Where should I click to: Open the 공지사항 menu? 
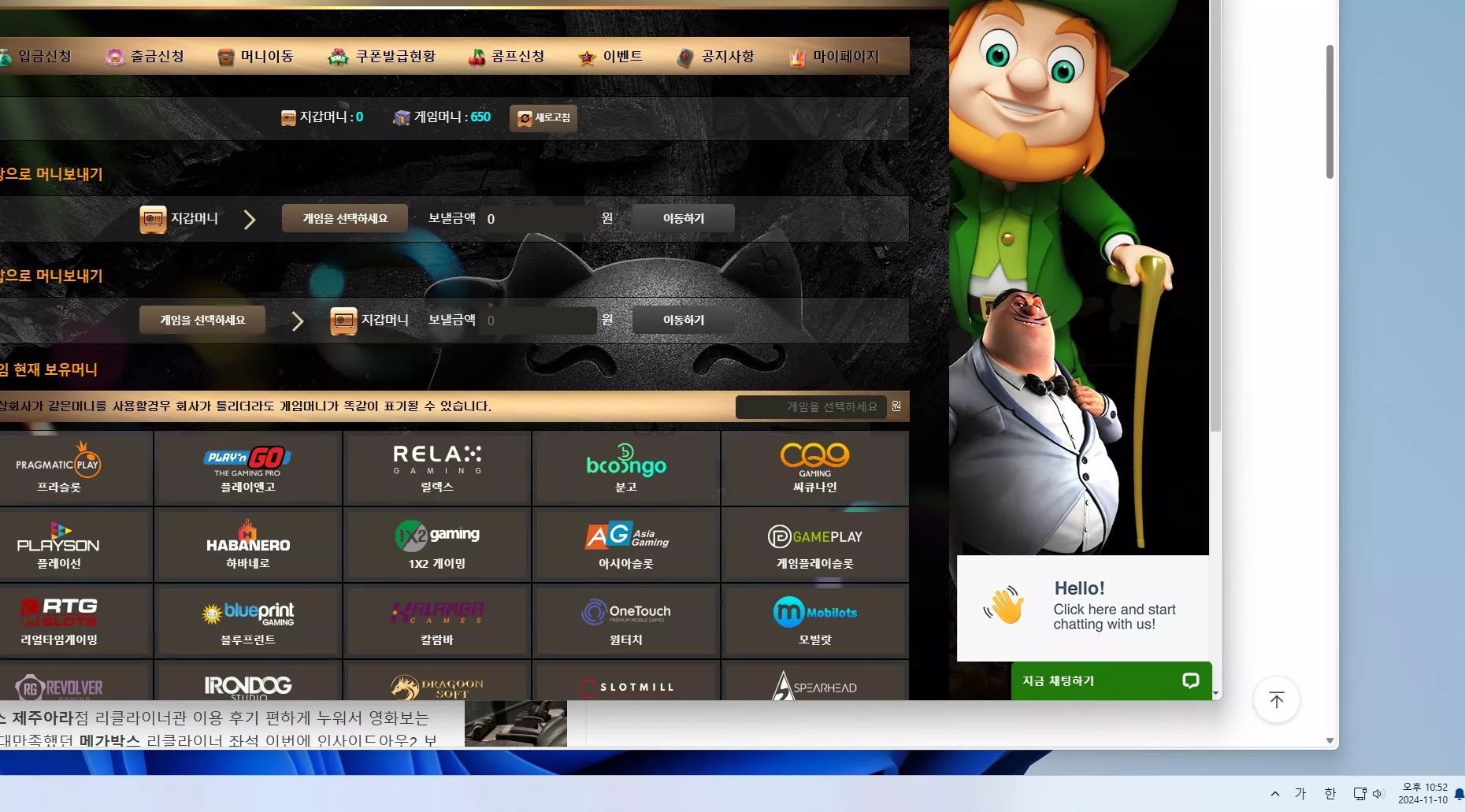tap(716, 57)
